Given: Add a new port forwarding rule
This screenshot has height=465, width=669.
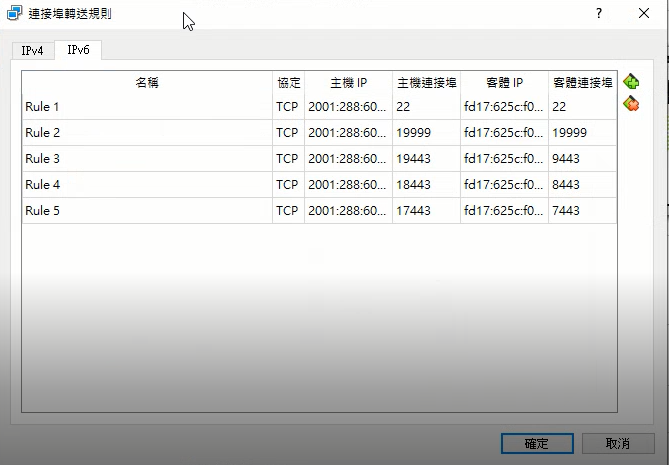Looking at the screenshot, I should click(x=631, y=81).
